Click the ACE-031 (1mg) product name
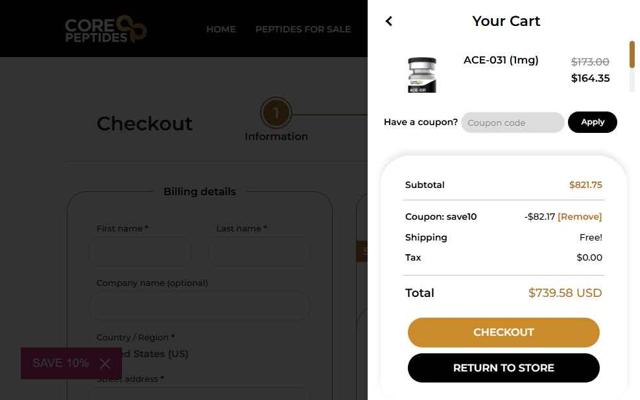The height and width of the screenshot is (400, 640). click(500, 60)
